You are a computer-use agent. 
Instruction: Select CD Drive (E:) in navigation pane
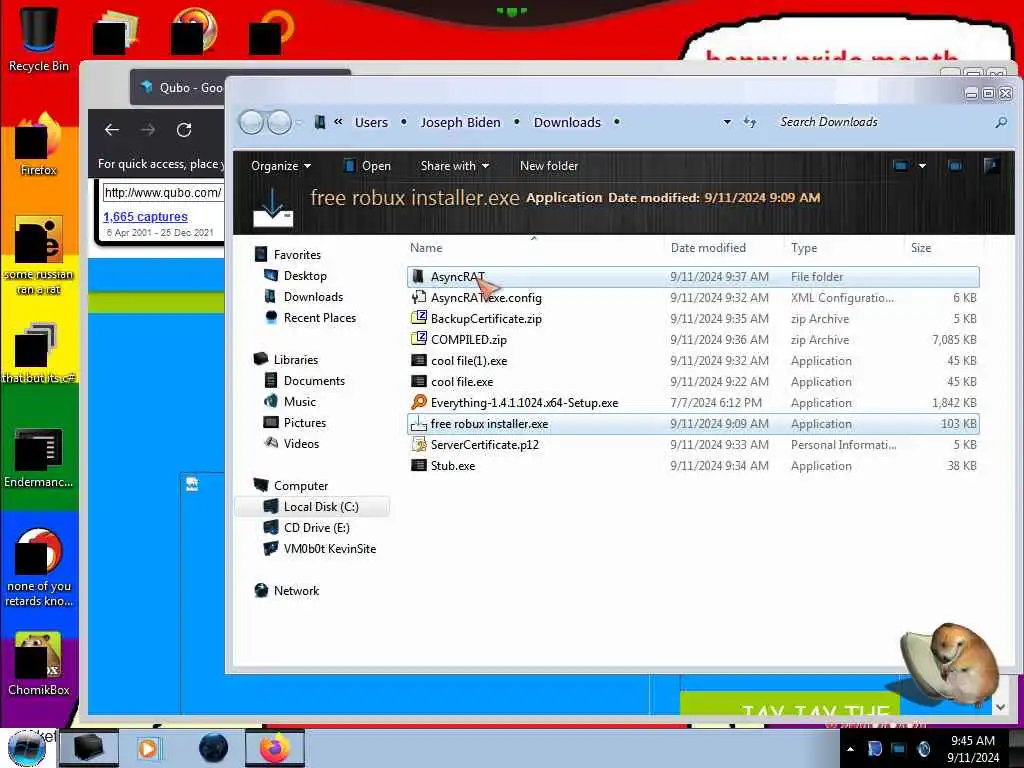(316, 528)
